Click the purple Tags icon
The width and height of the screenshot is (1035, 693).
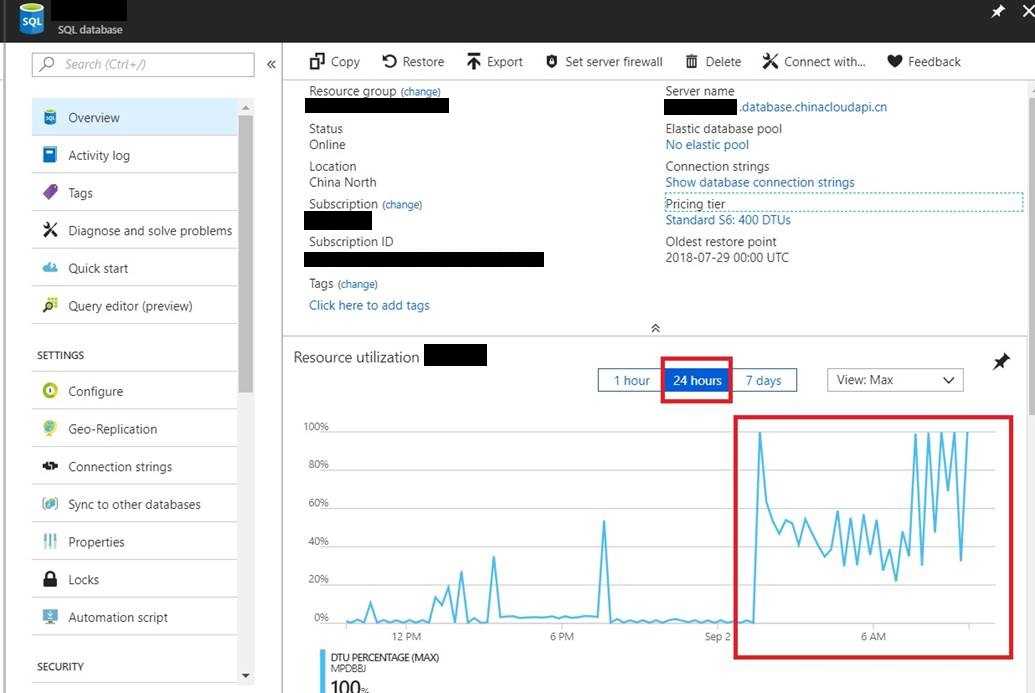click(x=50, y=192)
